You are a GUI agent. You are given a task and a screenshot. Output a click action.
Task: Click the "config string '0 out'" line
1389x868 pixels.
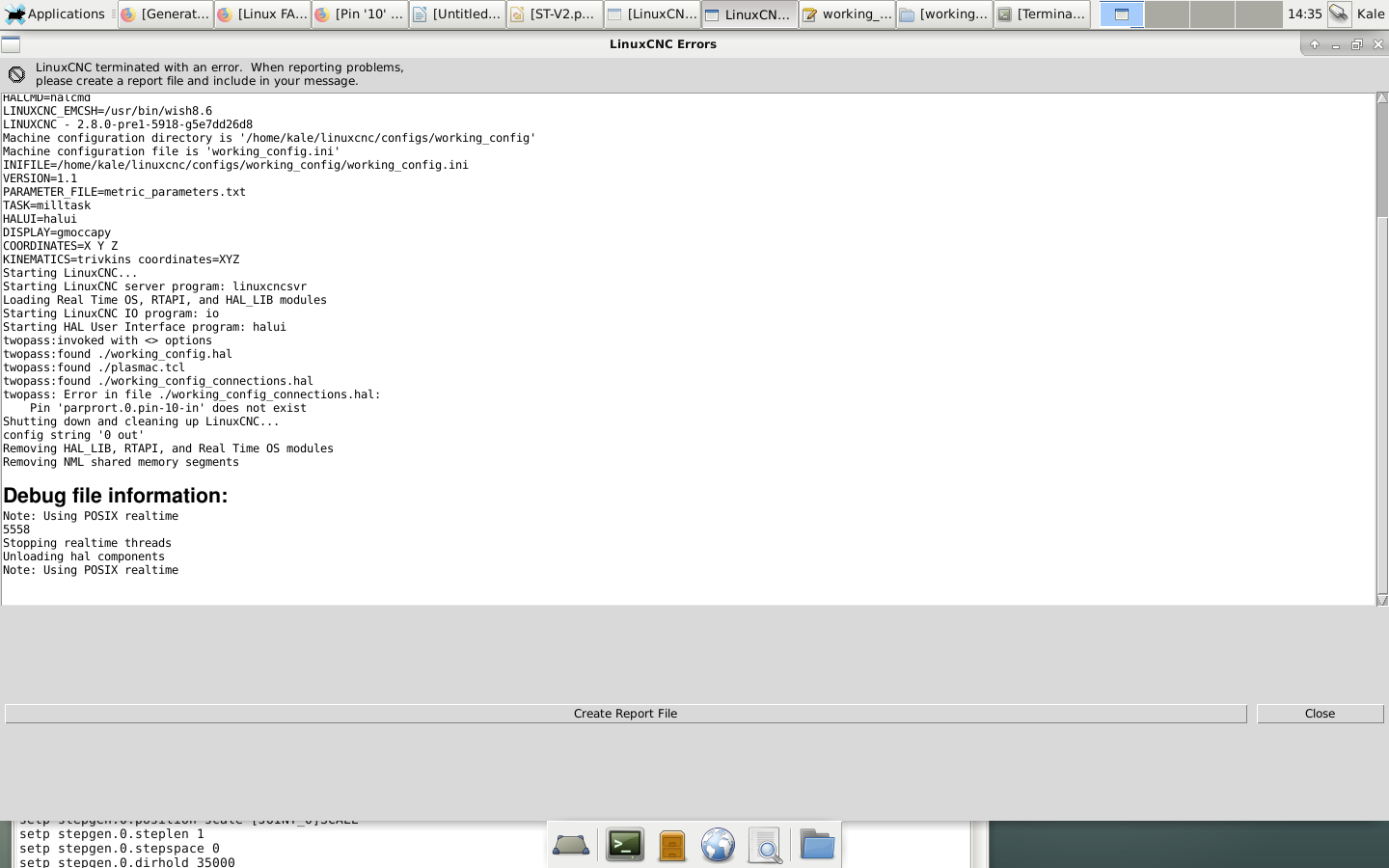point(73,435)
